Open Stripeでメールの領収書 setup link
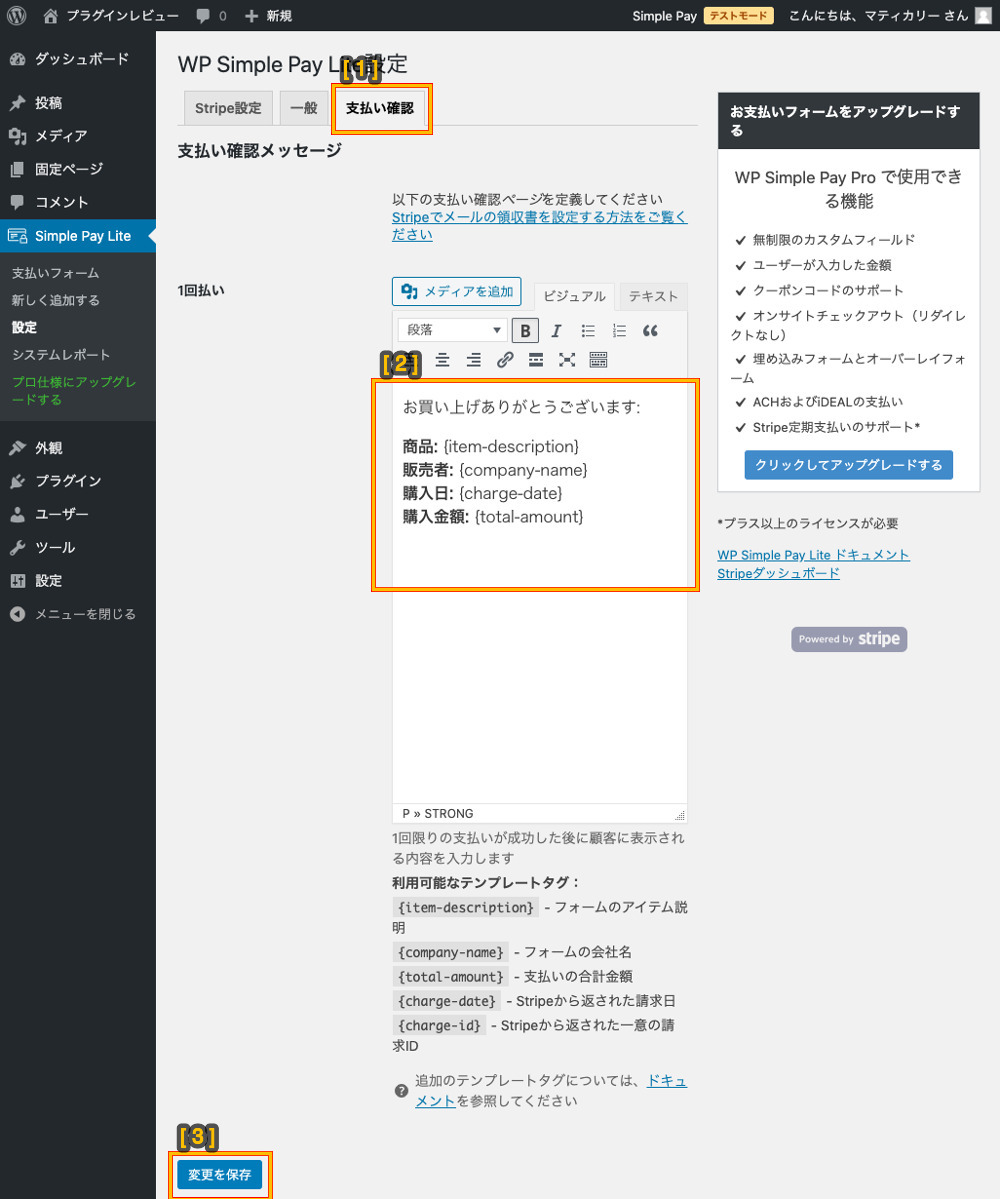 click(x=539, y=226)
